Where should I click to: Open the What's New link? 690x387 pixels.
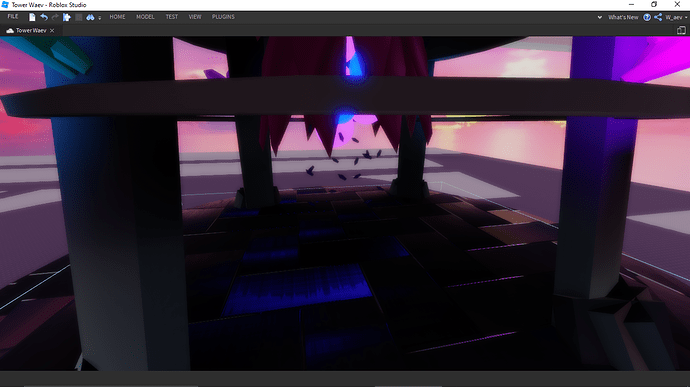(623, 17)
